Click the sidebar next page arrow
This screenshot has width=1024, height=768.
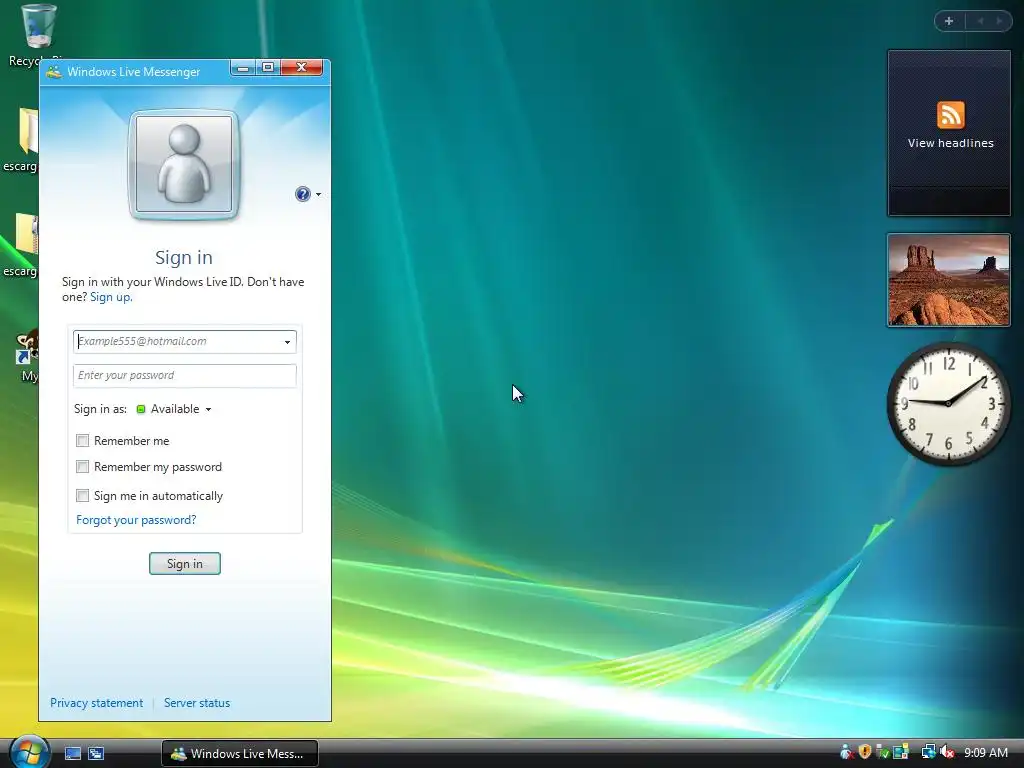(999, 21)
